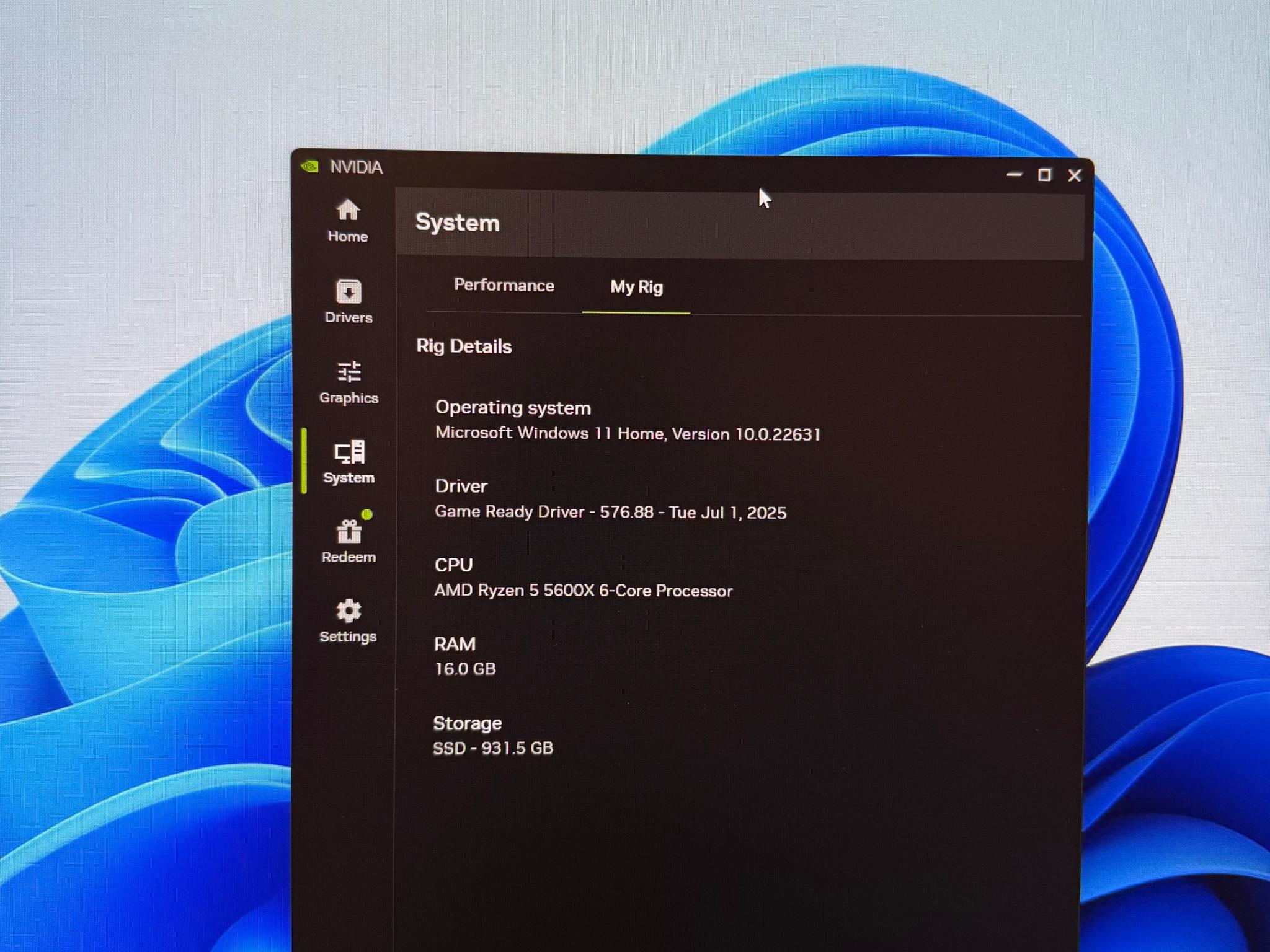
Task: Click the Game Ready Driver 576.88 text
Action: (610, 512)
